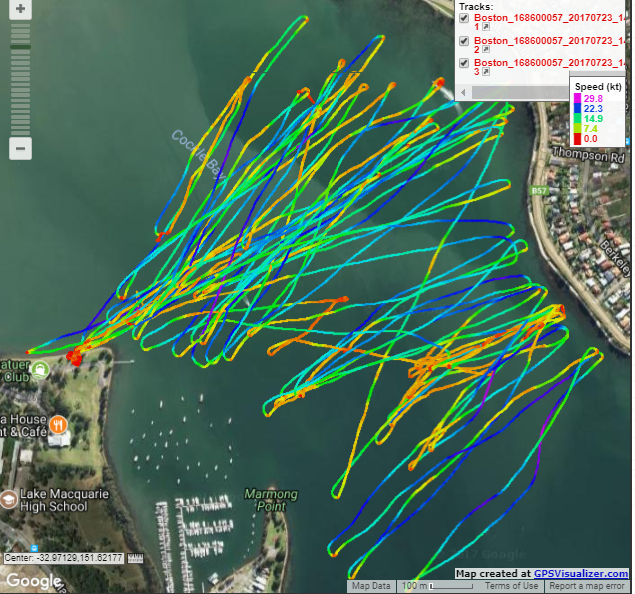Screen dimensions: 635x594
Task: Click the ruler measurement icon beside coordinates
Action: (135, 558)
